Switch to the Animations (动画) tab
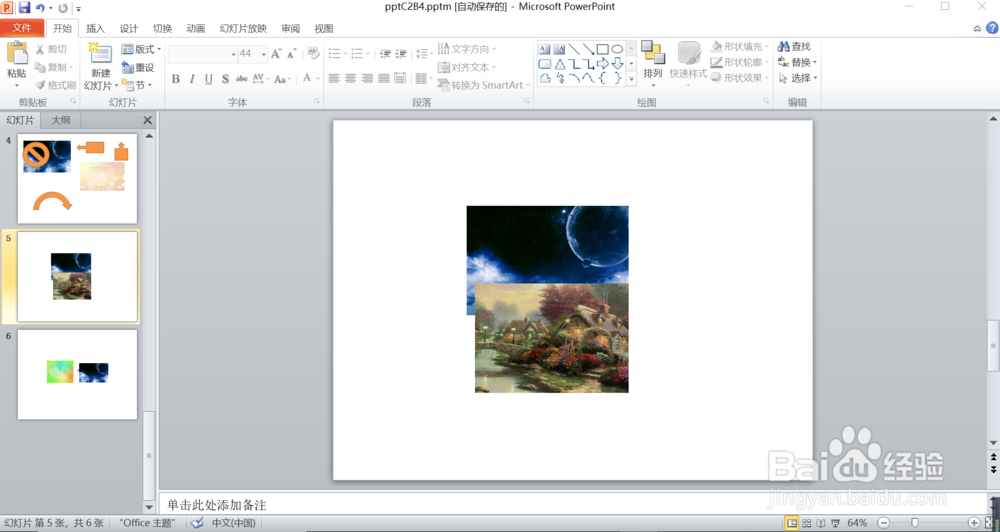This screenshot has height=532, width=1000. point(195,29)
